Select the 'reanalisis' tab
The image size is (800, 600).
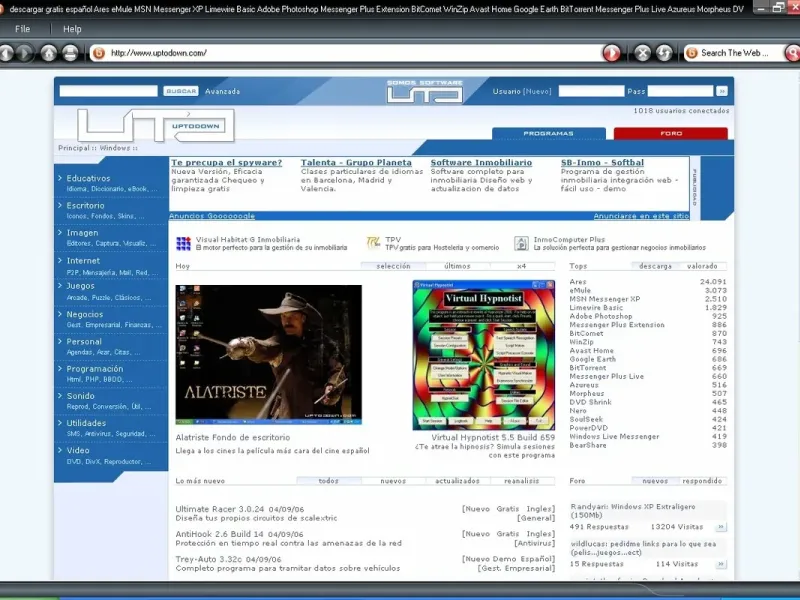(521, 481)
